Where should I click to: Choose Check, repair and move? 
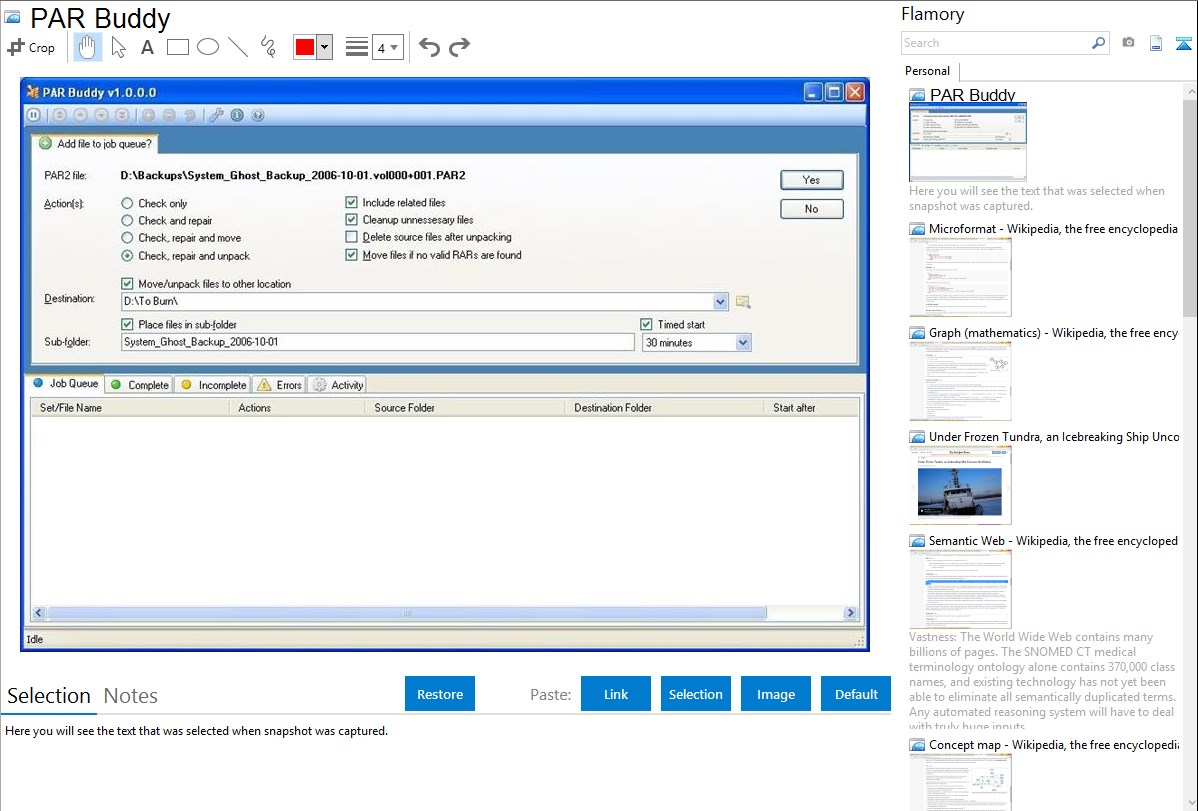click(127, 238)
